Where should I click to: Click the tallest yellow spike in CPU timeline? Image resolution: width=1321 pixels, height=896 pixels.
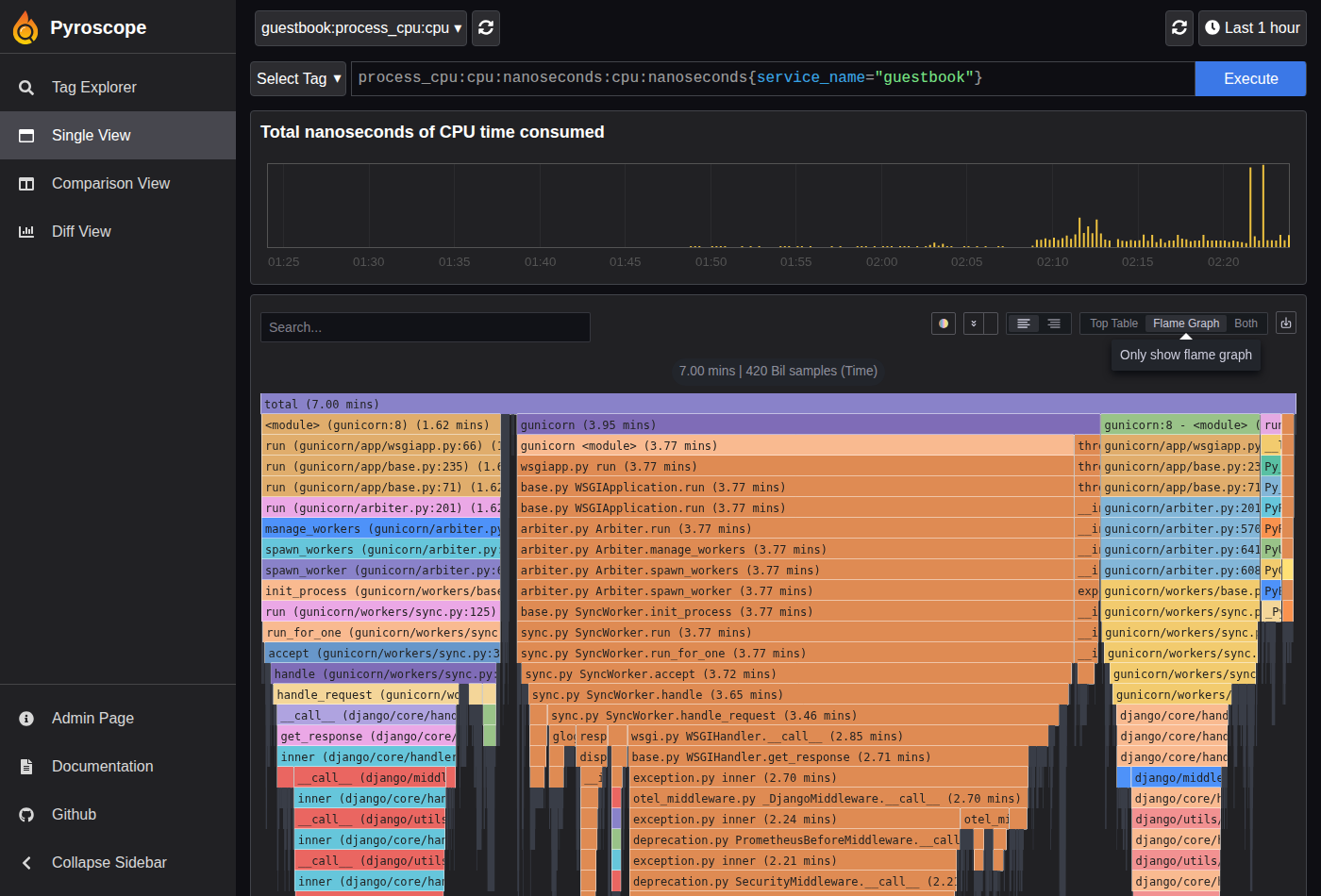(x=1262, y=205)
